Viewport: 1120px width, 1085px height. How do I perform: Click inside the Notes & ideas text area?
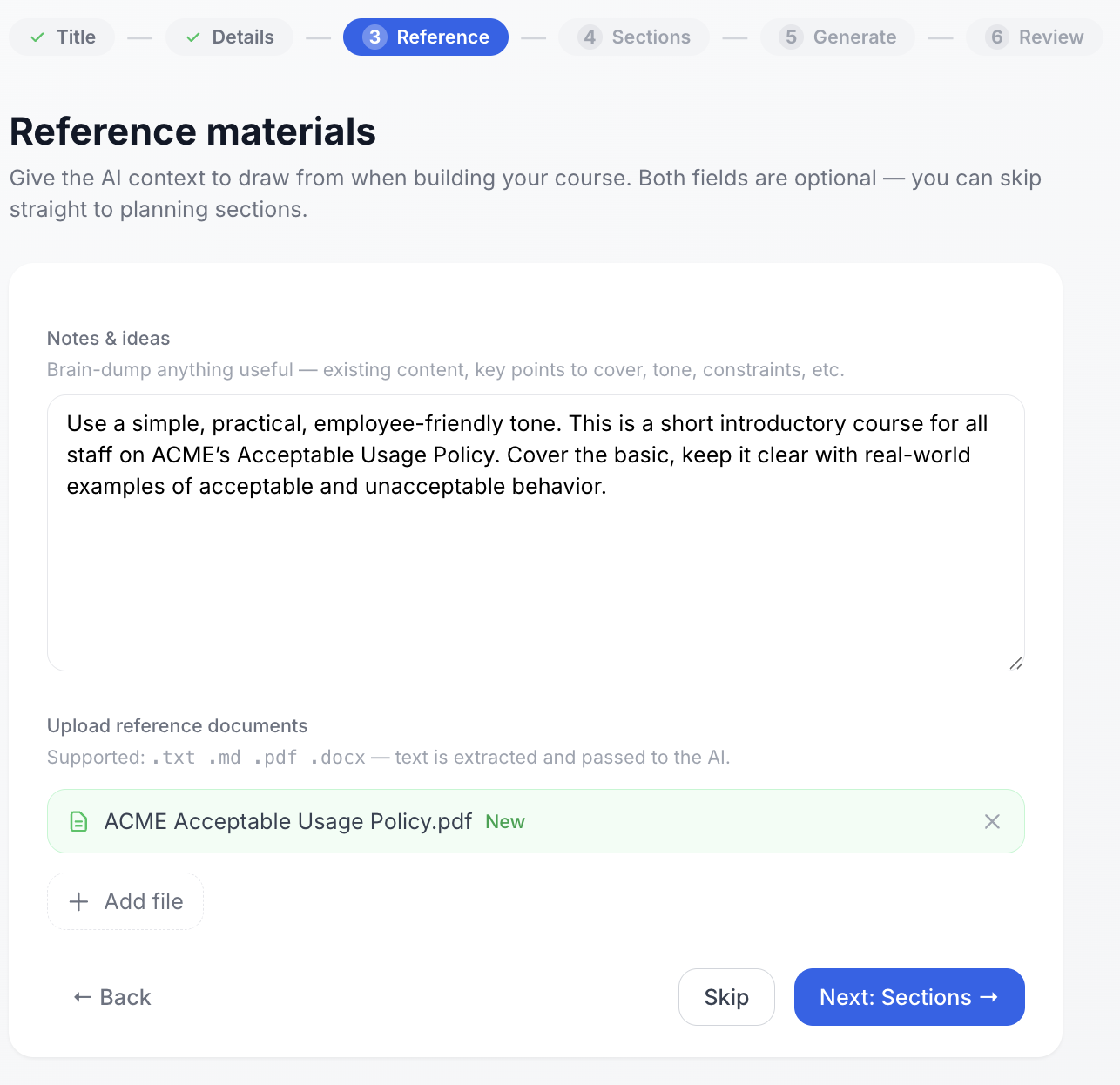click(x=536, y=533)
